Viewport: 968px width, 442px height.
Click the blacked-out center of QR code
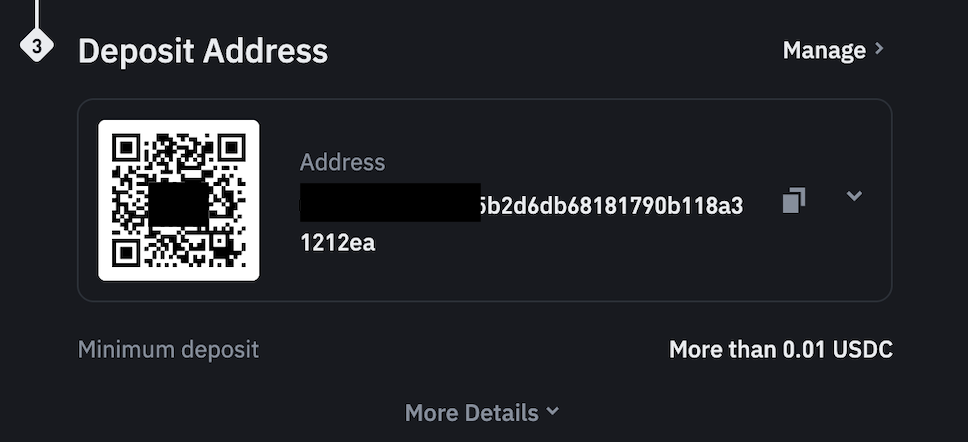click(178, 205)
